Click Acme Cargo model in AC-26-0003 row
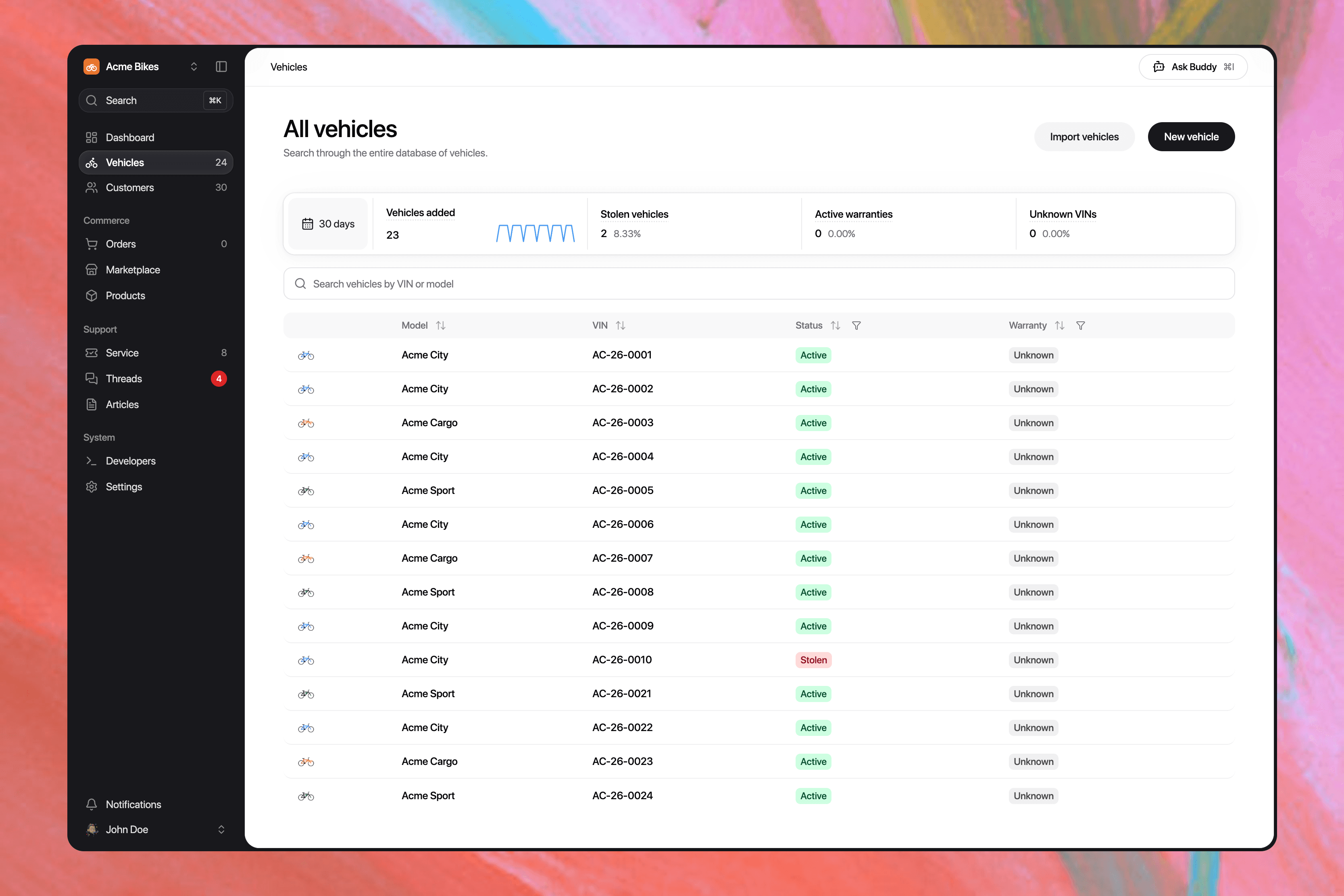This screenshot has width=1344, height=896. [429, 423]
